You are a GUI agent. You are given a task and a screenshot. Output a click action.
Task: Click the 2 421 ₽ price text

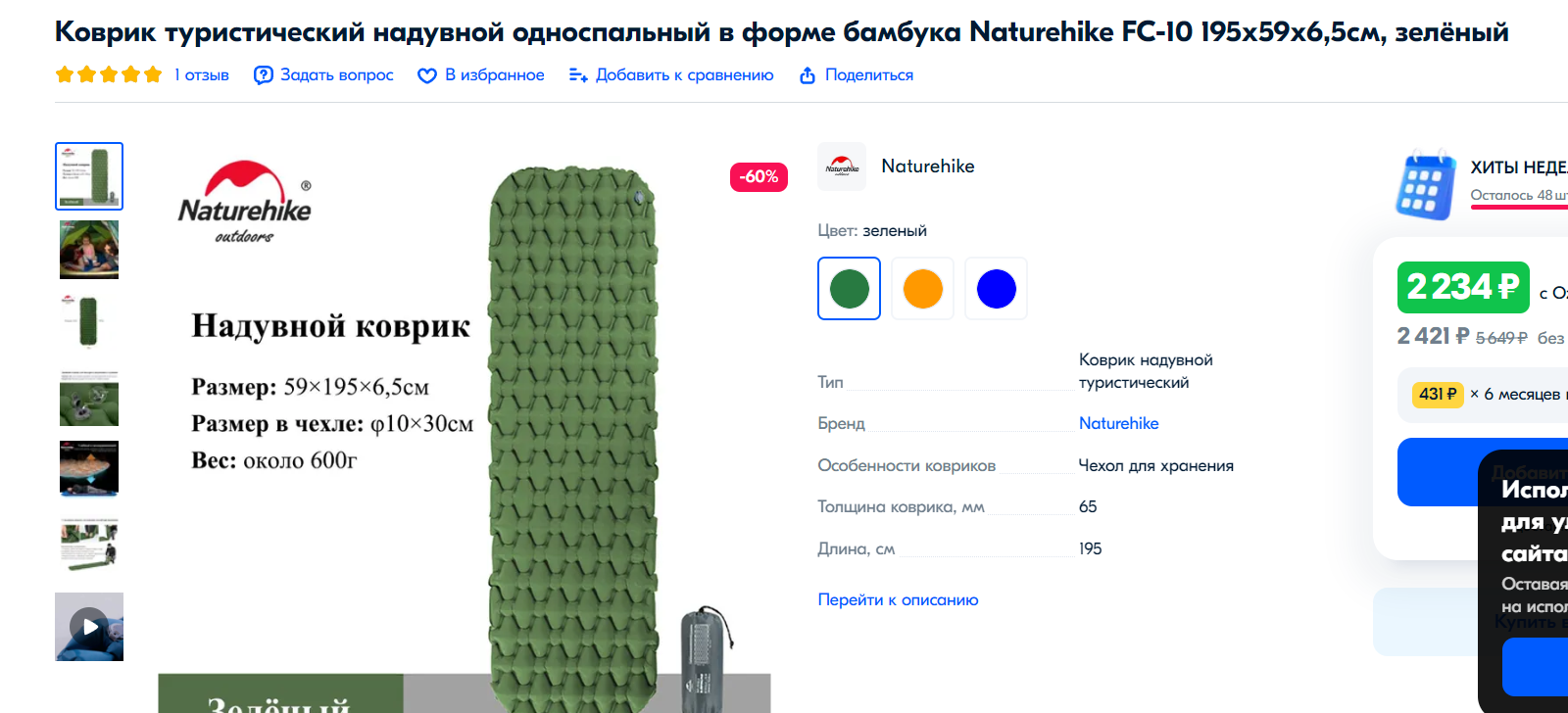[x=1433, y=337]
